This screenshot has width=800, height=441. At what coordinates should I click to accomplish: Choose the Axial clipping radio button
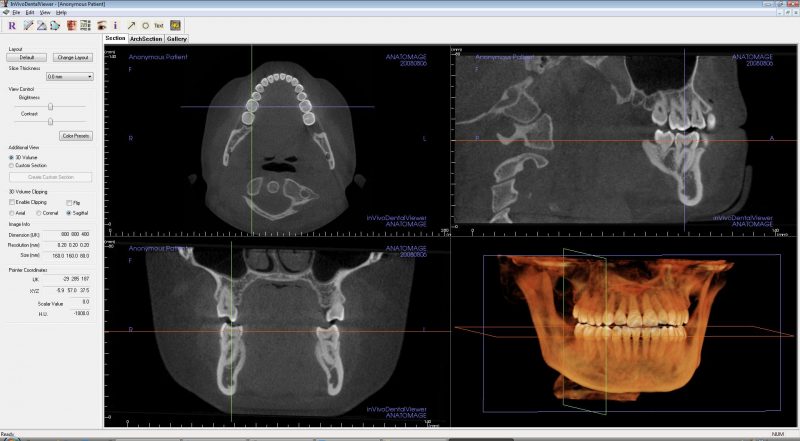pos(11,213)
